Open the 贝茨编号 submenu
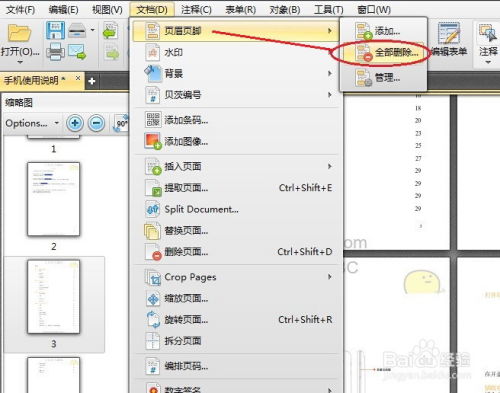 [237, 95]
